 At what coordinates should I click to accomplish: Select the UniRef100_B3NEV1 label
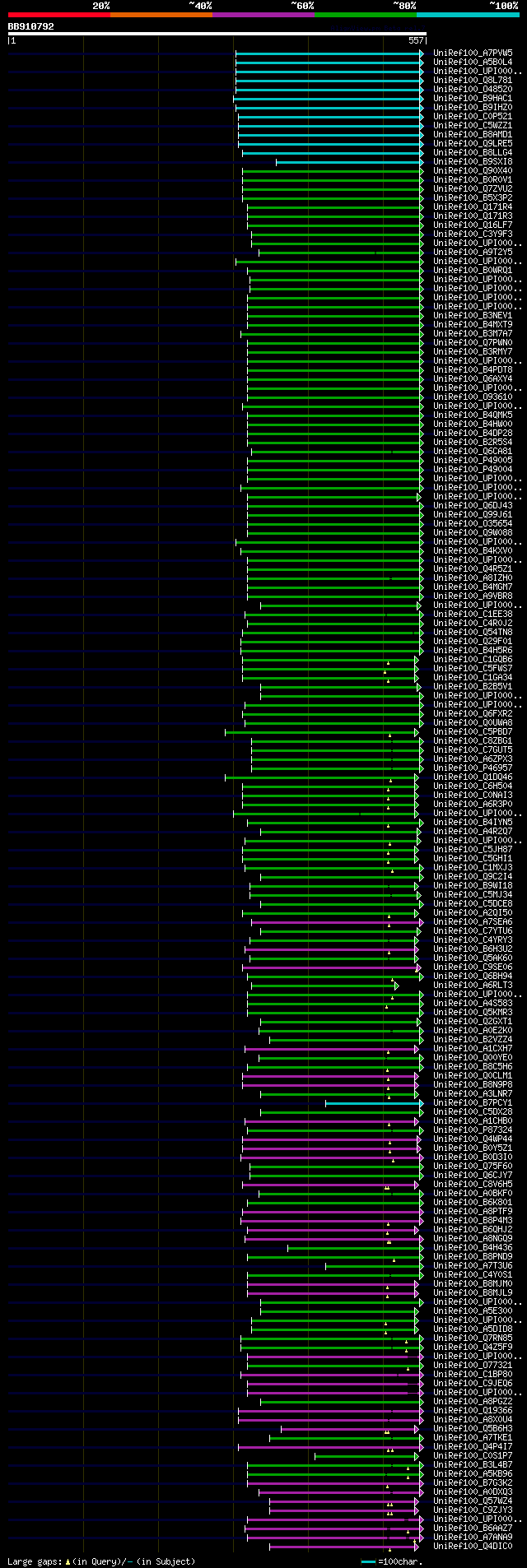tap(473, 315)
